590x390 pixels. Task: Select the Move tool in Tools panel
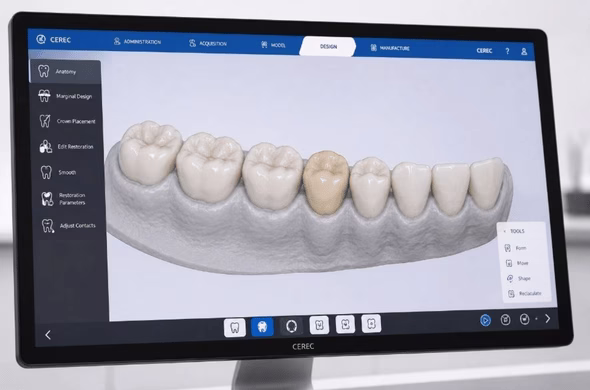pos(517,263)
